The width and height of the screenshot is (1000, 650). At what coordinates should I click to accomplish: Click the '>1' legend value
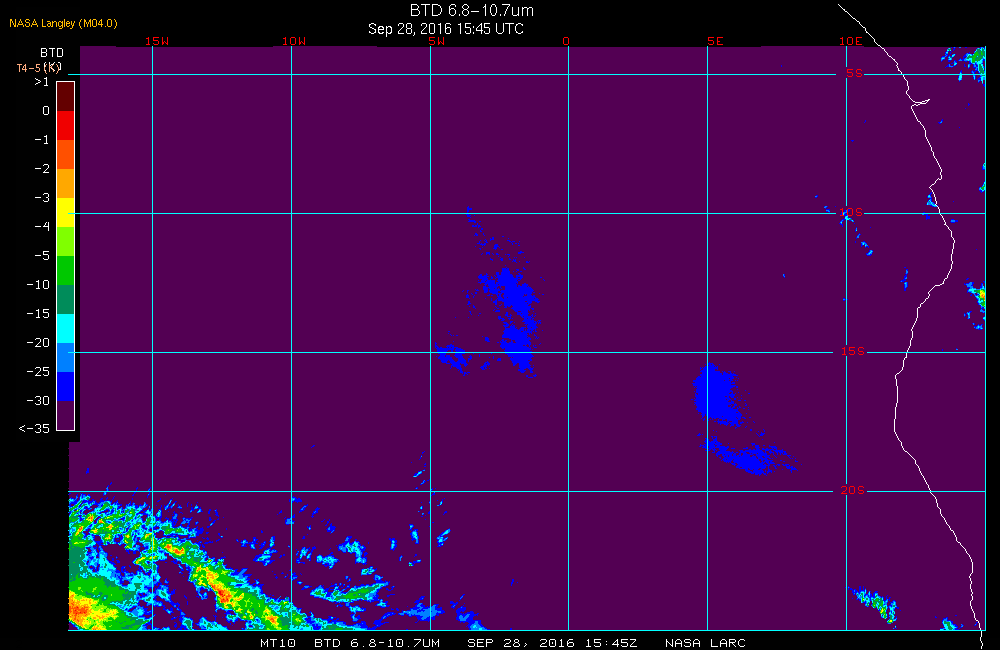41,82
